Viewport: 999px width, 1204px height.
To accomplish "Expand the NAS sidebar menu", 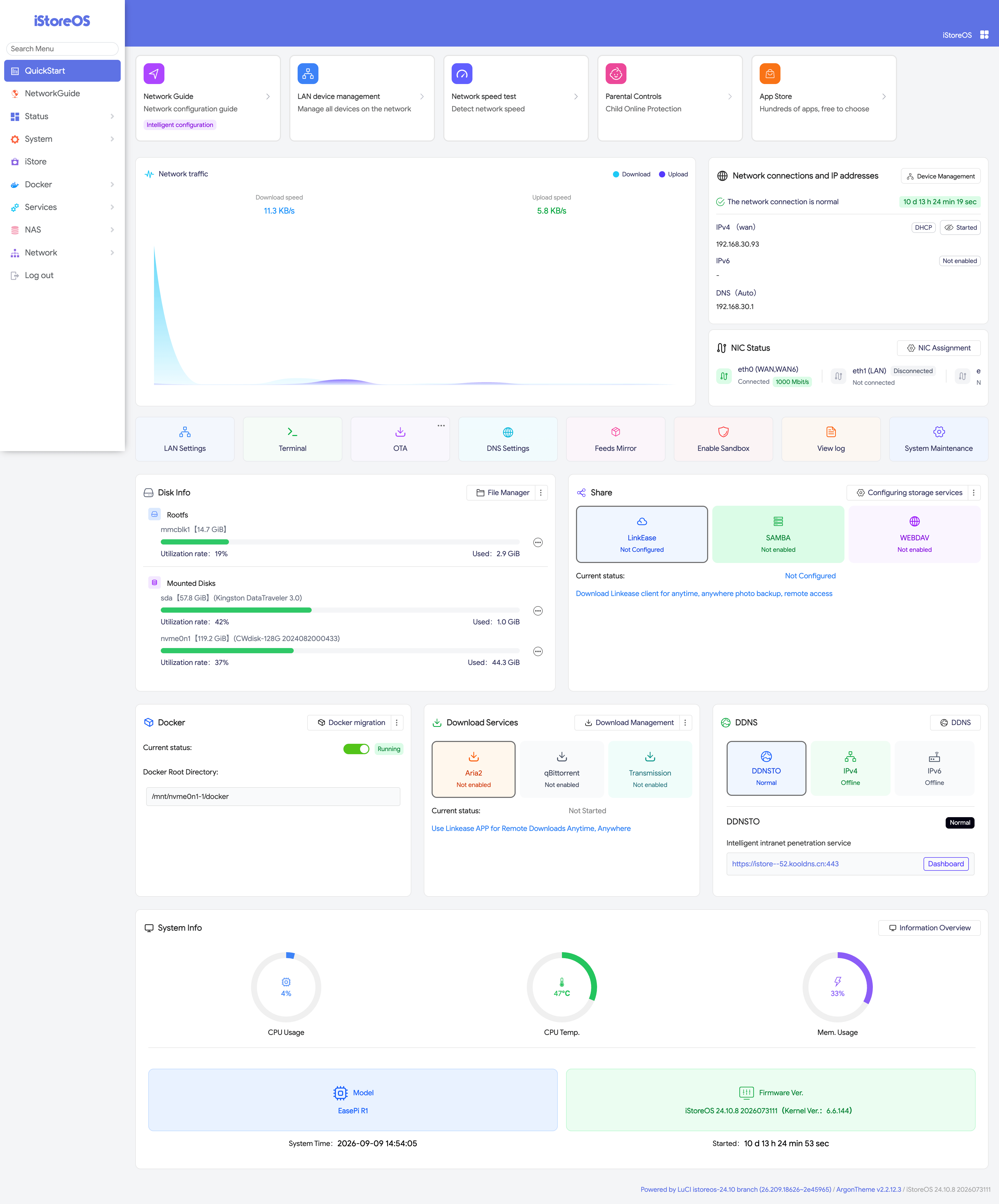I will tap(62, 230).
